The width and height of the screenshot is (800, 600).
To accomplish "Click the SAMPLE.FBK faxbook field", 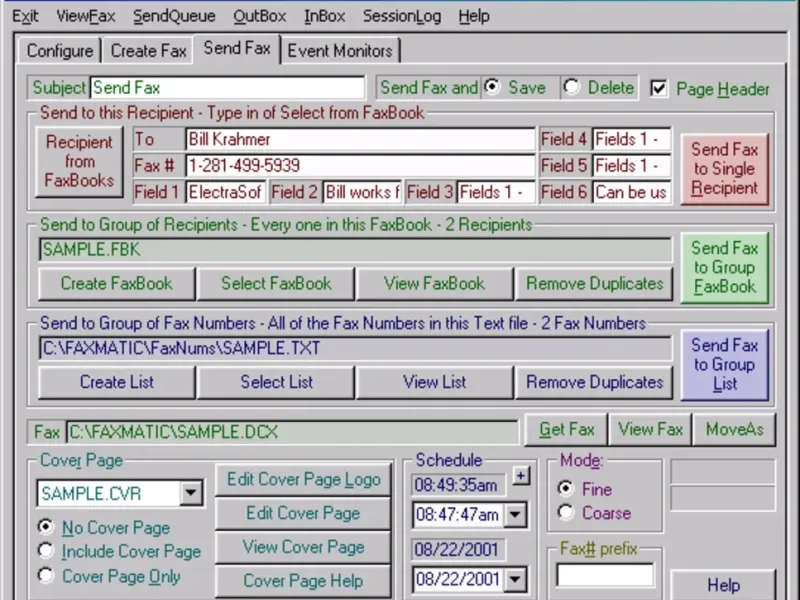I will click(355, 250).
